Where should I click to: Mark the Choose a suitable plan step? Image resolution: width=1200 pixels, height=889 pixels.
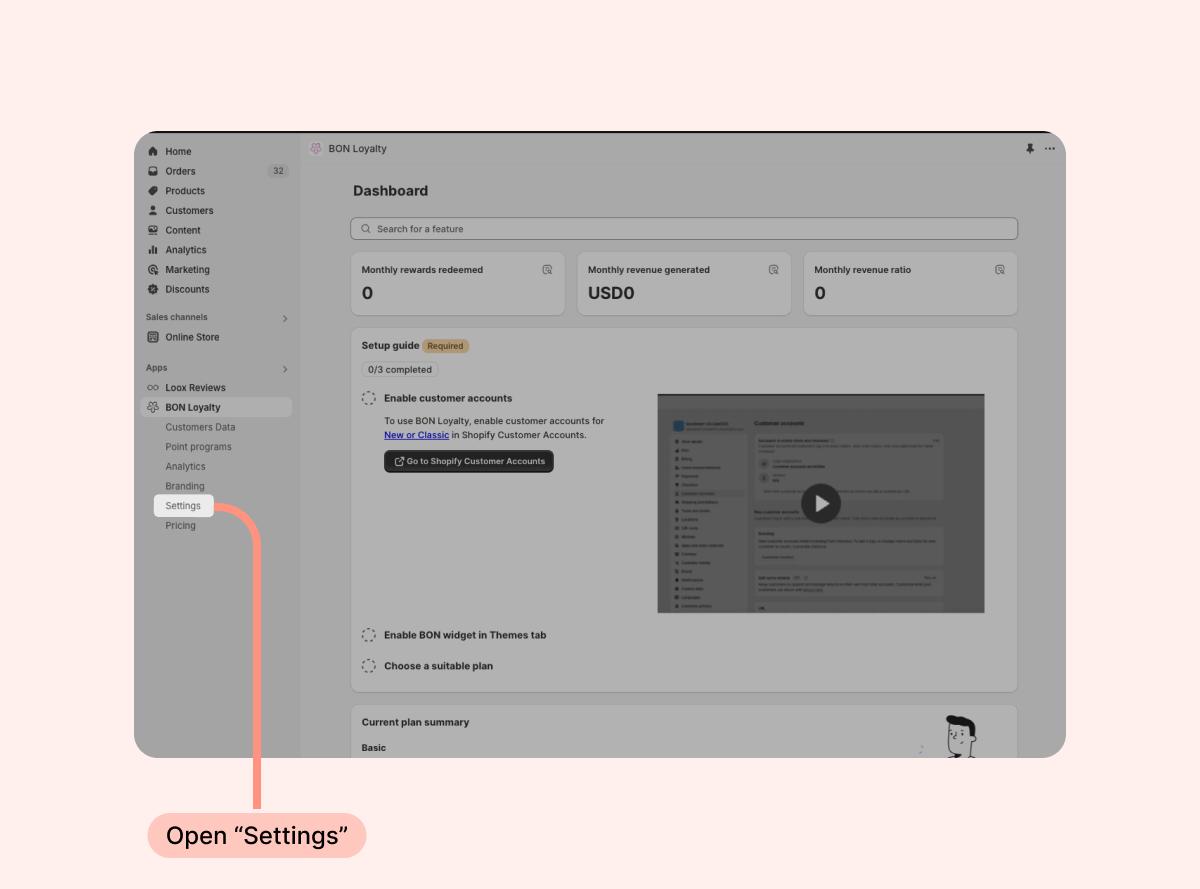click(369, 666)
